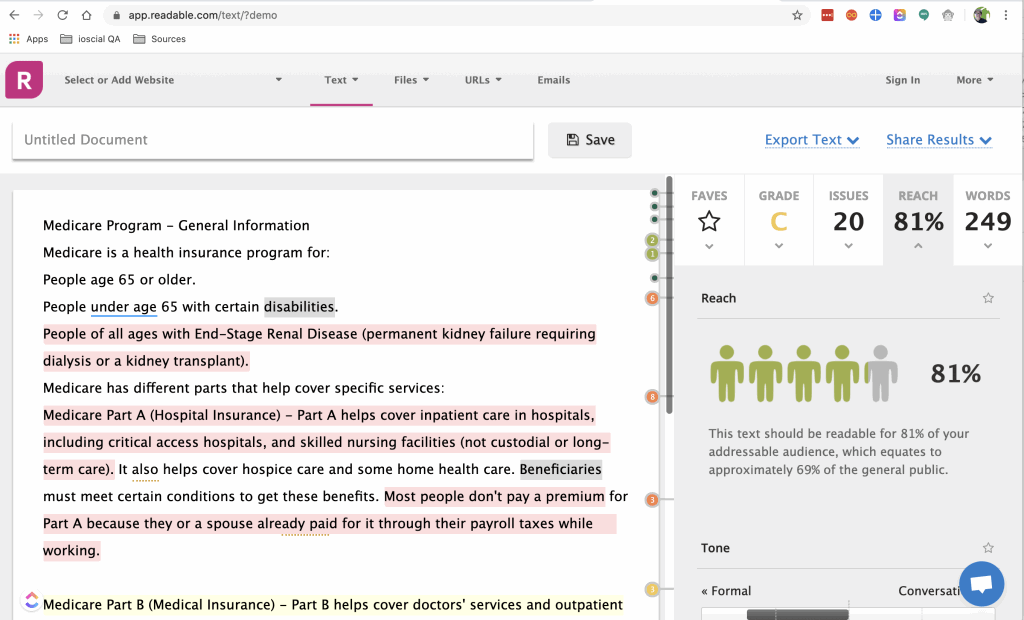Viewport: 1024px width, 620px height.
Task: Click the orange infinity extension icon
Action: pos(852,15)
